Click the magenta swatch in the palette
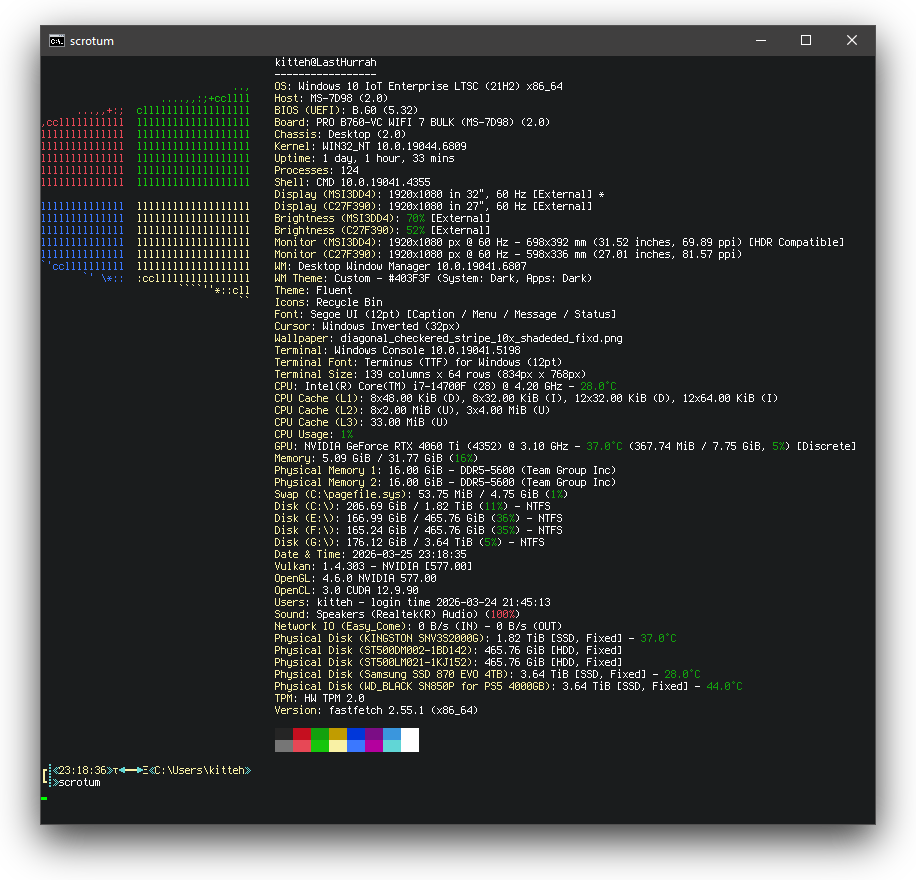The height and width of the screenshot is (880, 916). [374, 746]
